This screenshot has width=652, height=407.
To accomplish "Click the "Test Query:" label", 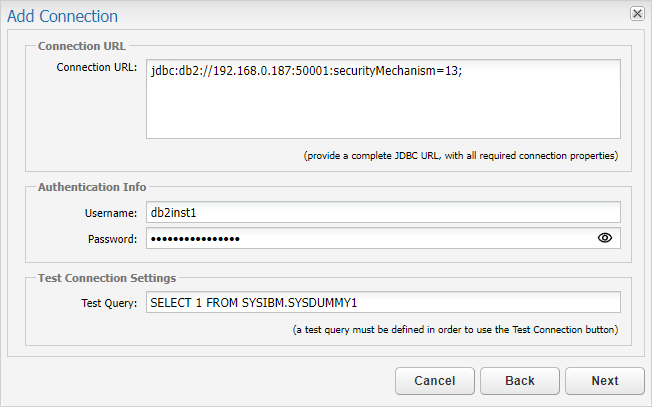I will pyautogui.click(x=109, y=303).
